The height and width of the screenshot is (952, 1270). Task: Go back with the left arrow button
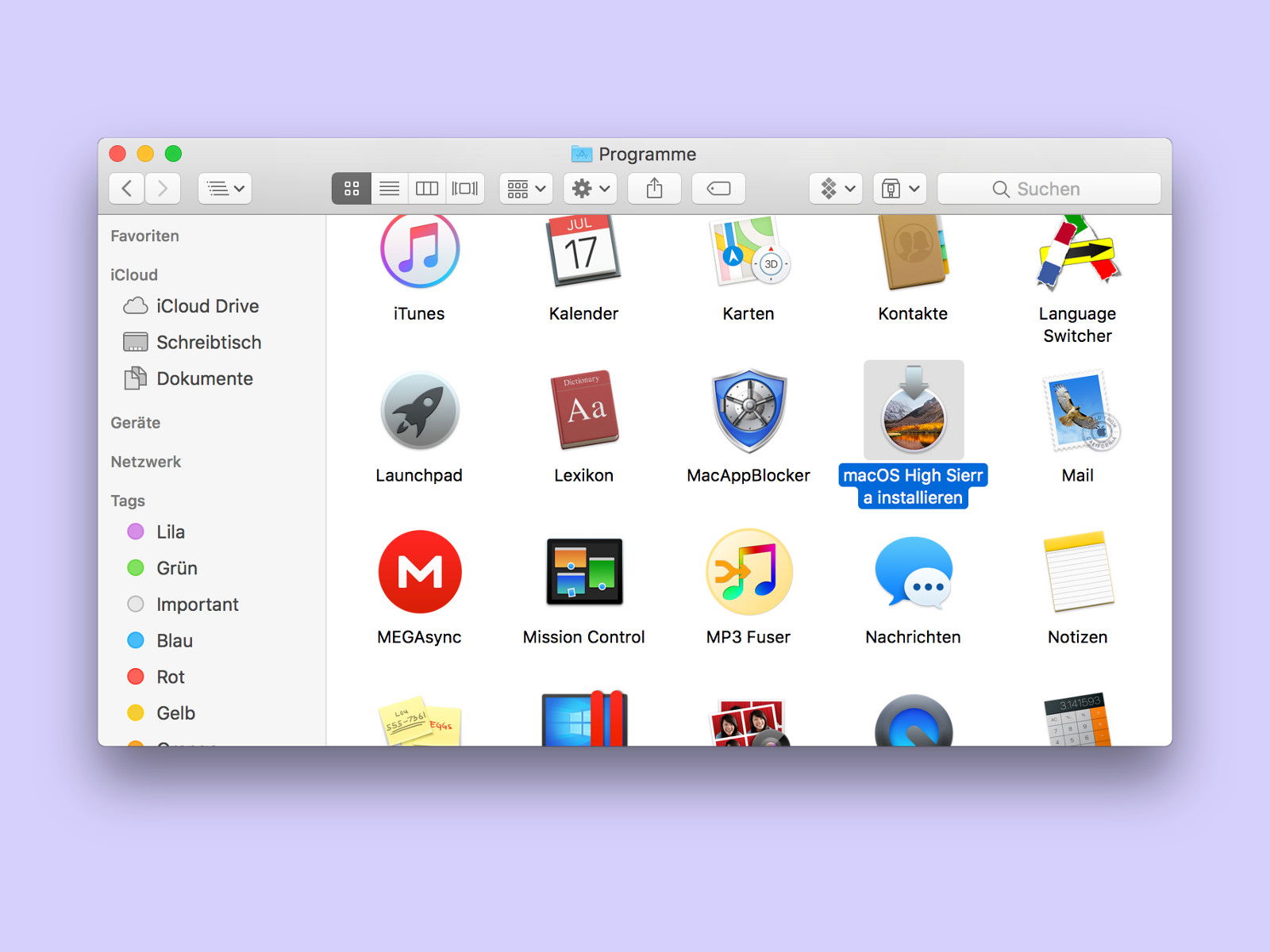[126, 188]
